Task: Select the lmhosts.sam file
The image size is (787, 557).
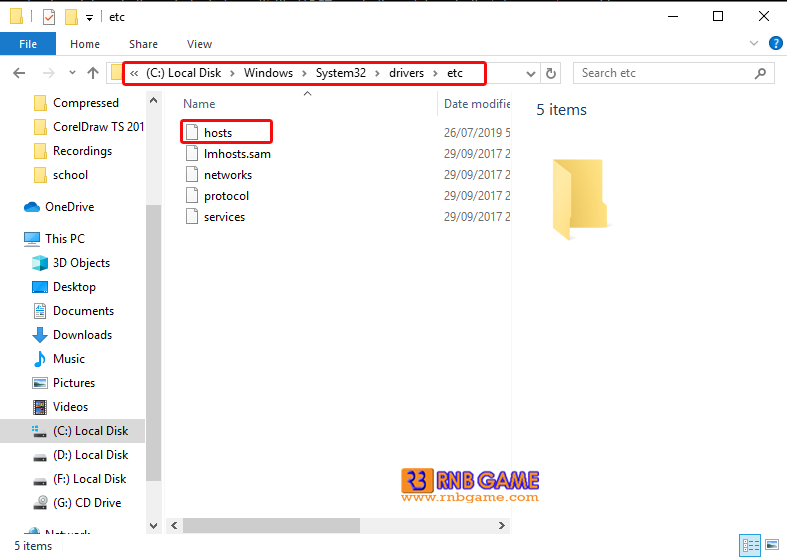Action: [237, 154]
